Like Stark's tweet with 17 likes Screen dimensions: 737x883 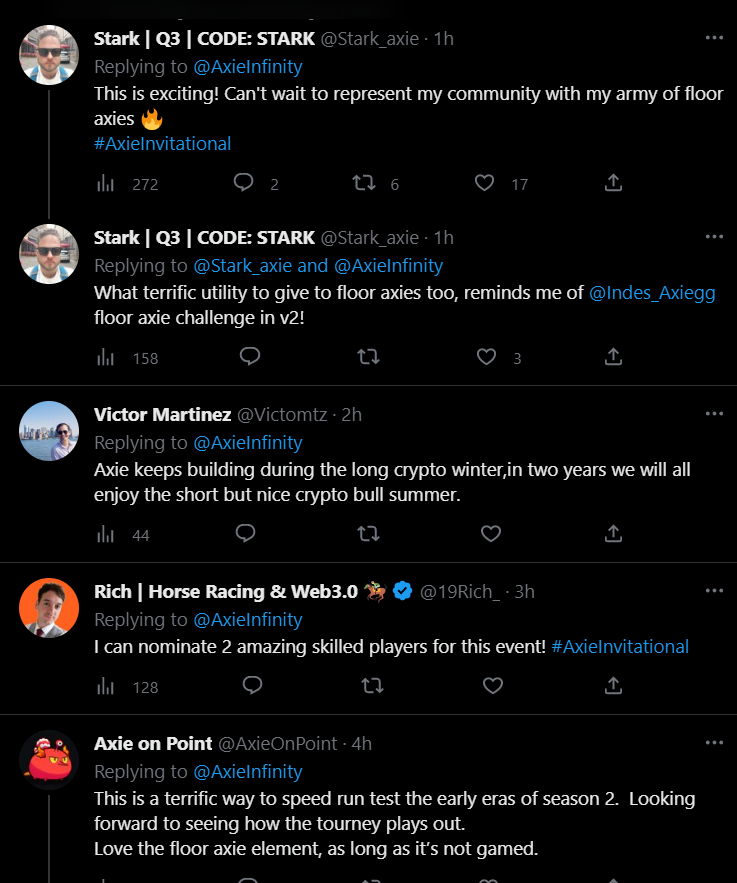[x=484, y=183]
